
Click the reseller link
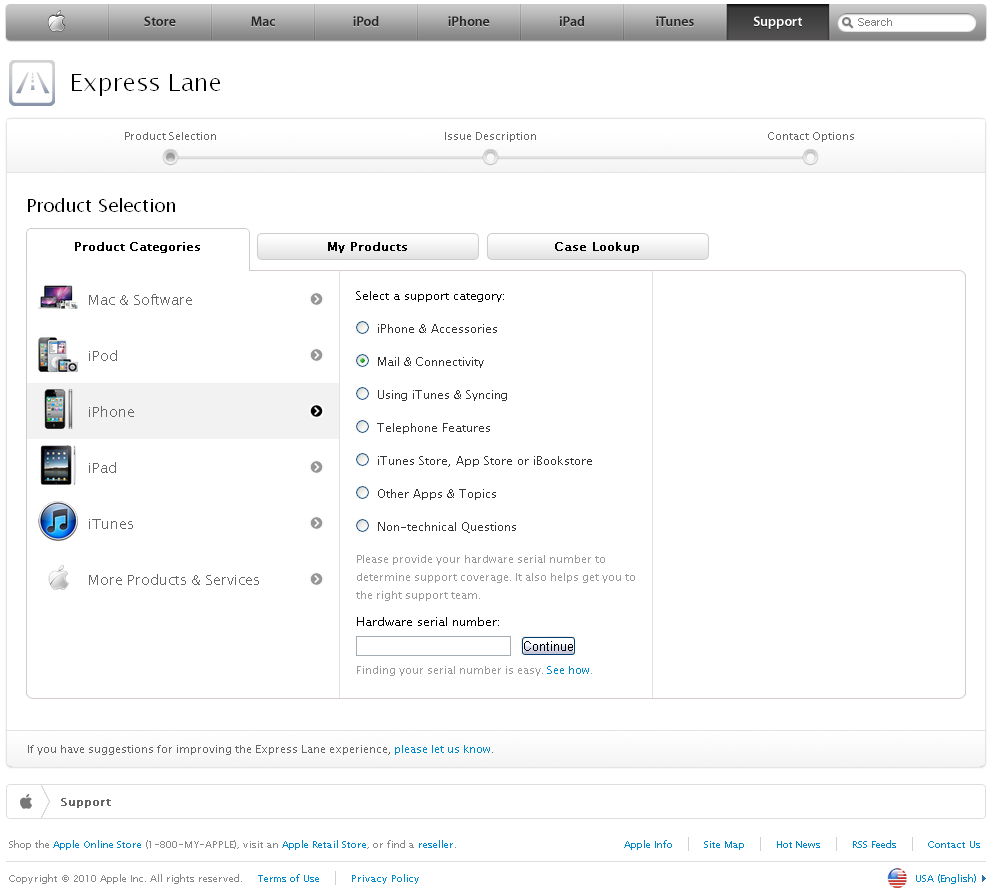point(436,844)
